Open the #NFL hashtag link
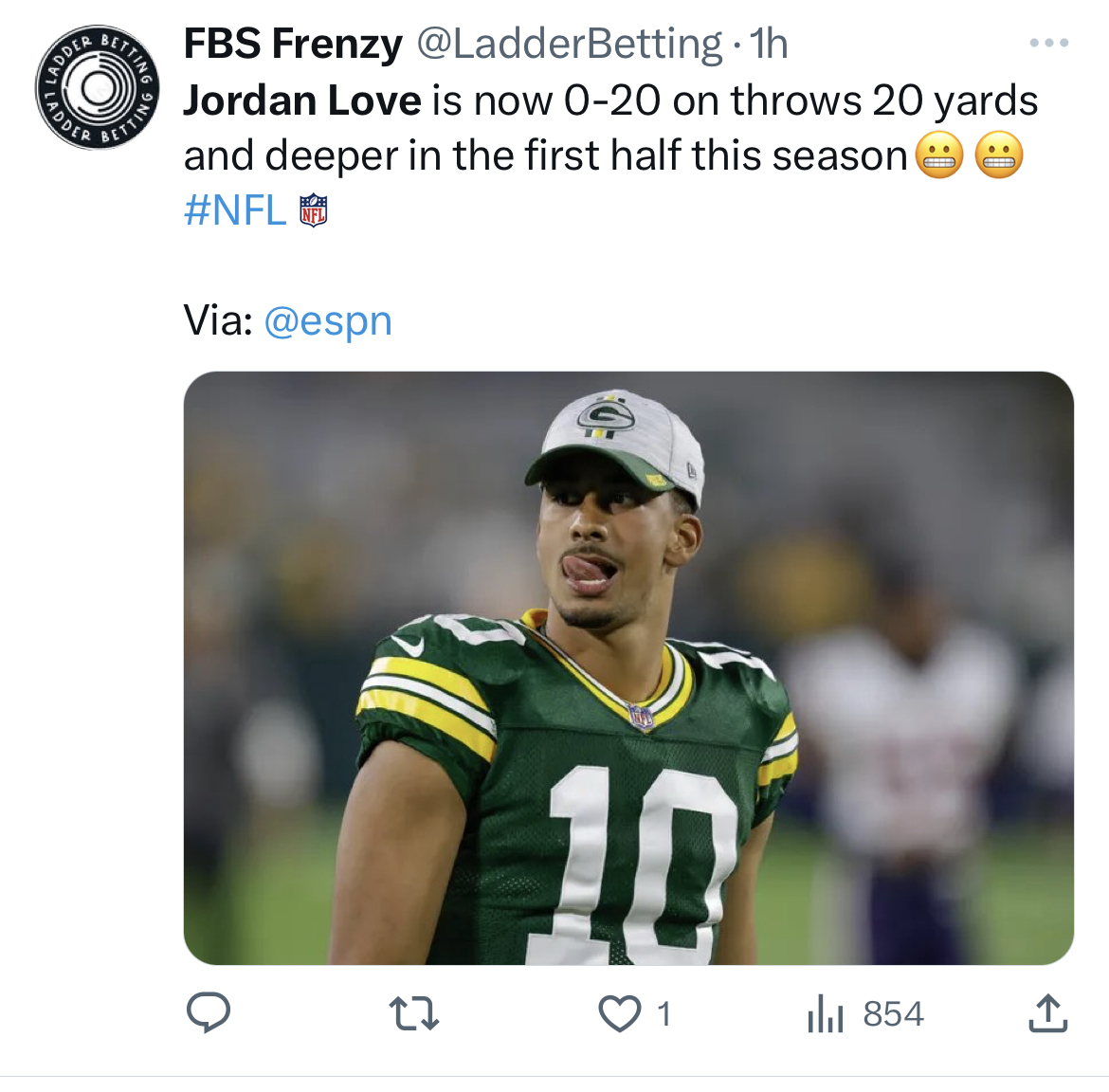The width and height of the screenshot is (1109, 1092). [235, 210]
